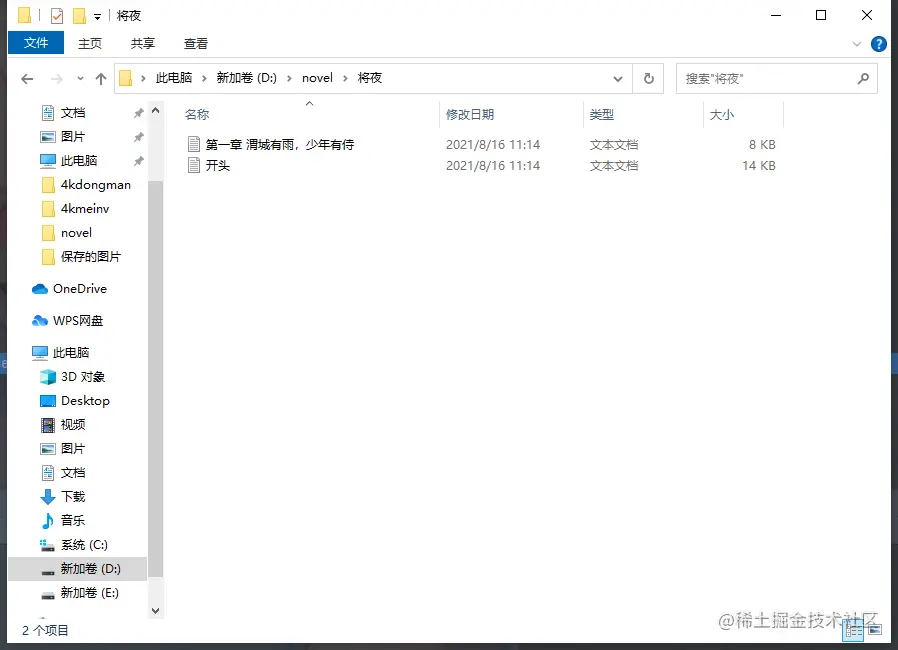The width and height of the screenshot is (898, 650).
Task: Expand the ribbon with the chevron
Action: [x=857, y=44]
